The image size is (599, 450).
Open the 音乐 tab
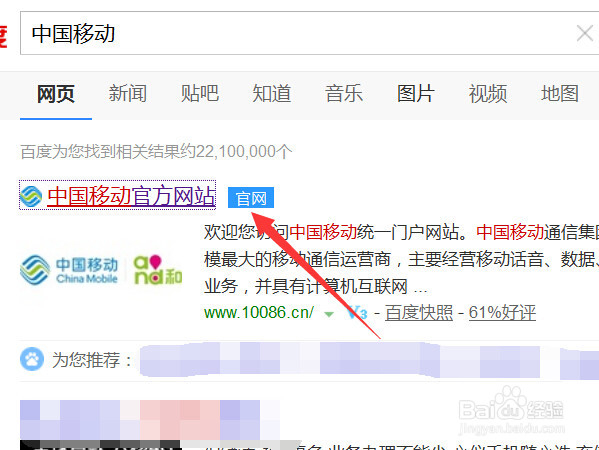344,94
